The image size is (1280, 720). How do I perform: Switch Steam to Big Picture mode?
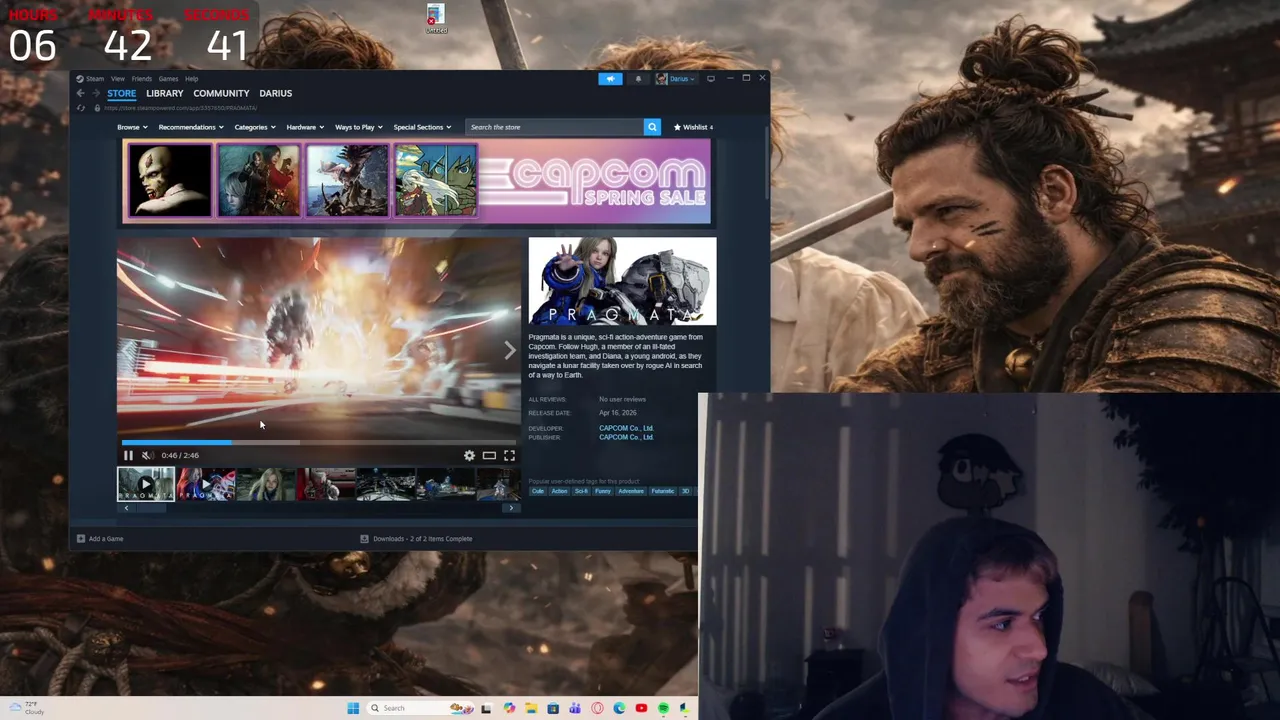click(x=711, y=78)
